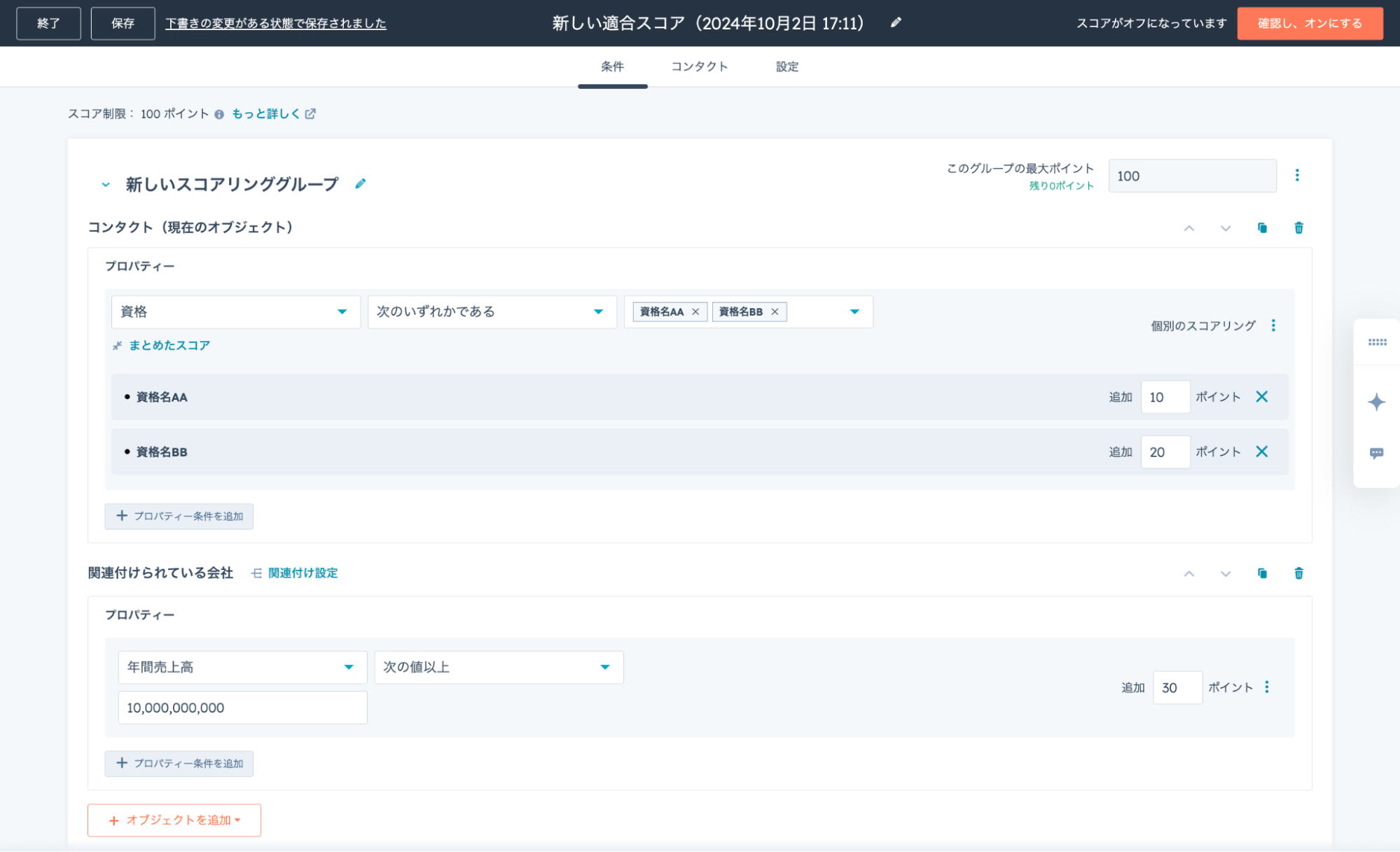Open the chat bubble icon in side panel
Viewport: 1400px width, 852px height.
(x=1376, y=453)
